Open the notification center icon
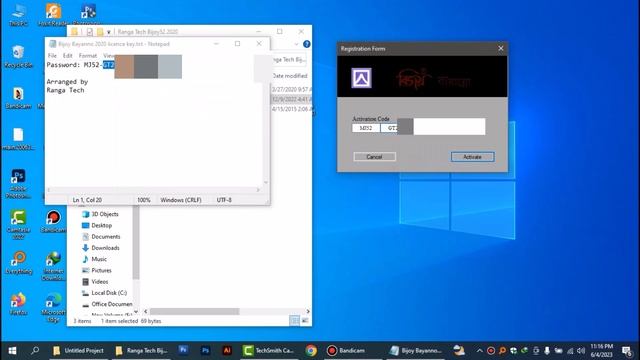 (x=627, y=351)
